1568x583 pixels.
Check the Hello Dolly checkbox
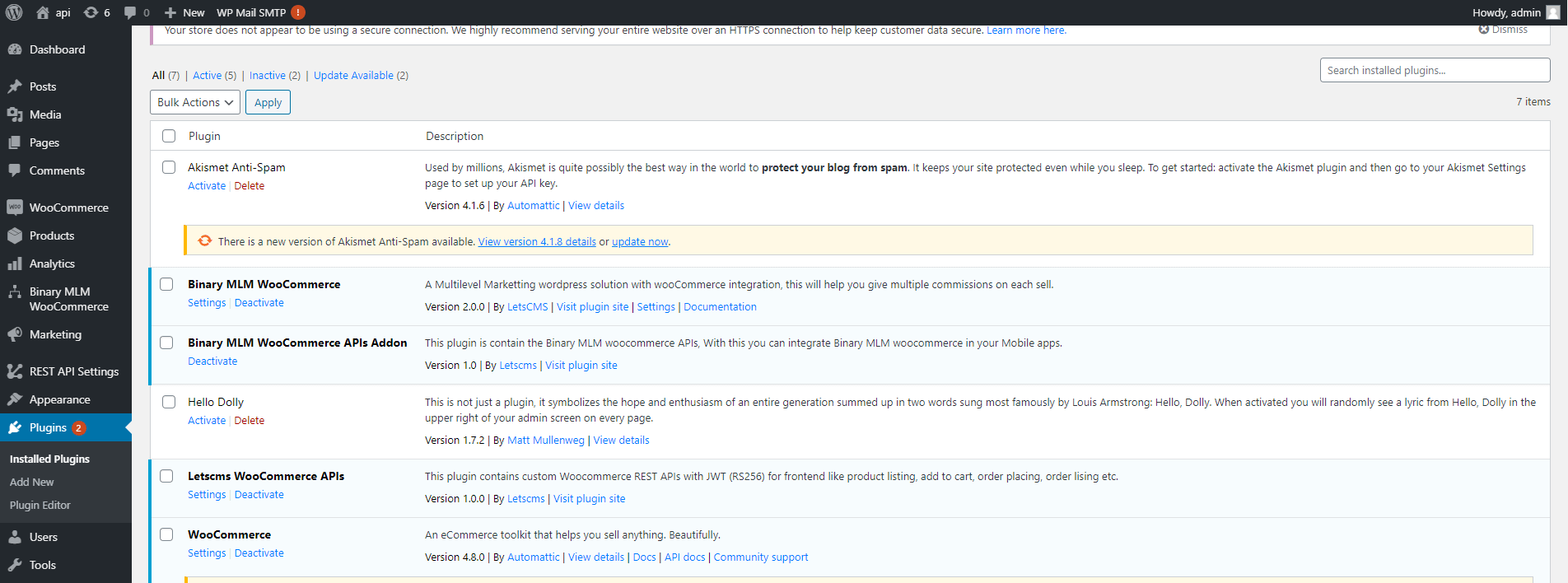coord(169,402)
